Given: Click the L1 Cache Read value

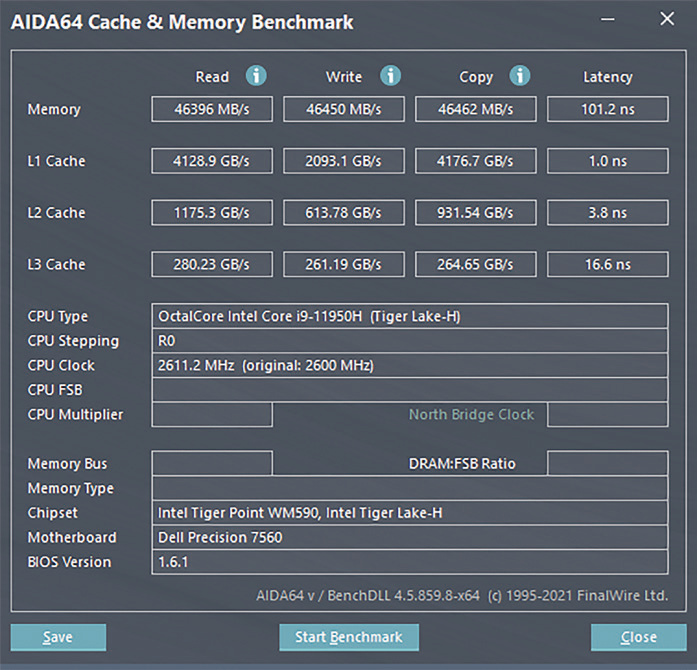Looking at the screenshot, I should pyautogui.click(x=212, y=161).
